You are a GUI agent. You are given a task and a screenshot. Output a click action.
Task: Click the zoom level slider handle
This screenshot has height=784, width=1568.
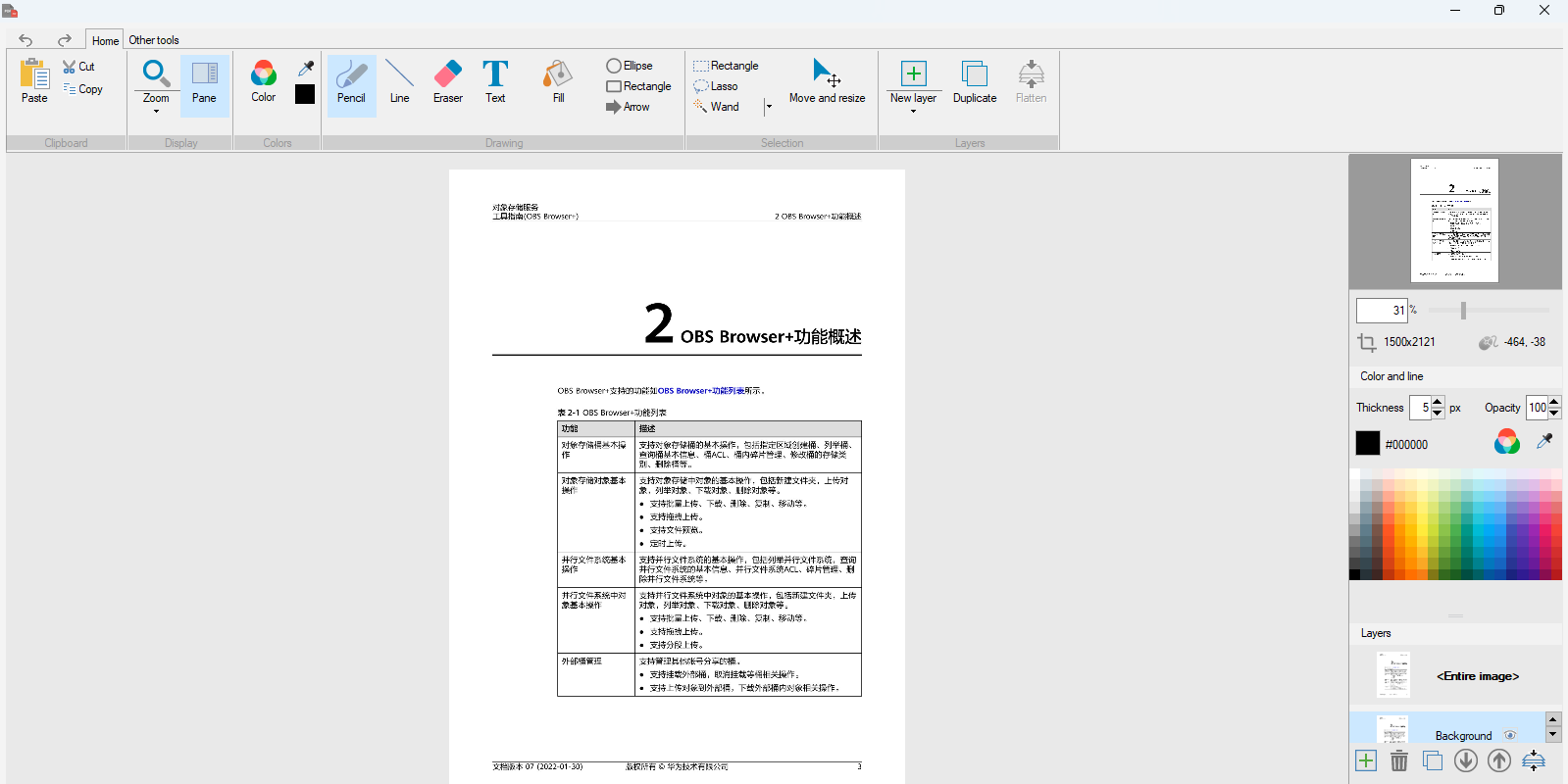click(x=1463, y=311)
